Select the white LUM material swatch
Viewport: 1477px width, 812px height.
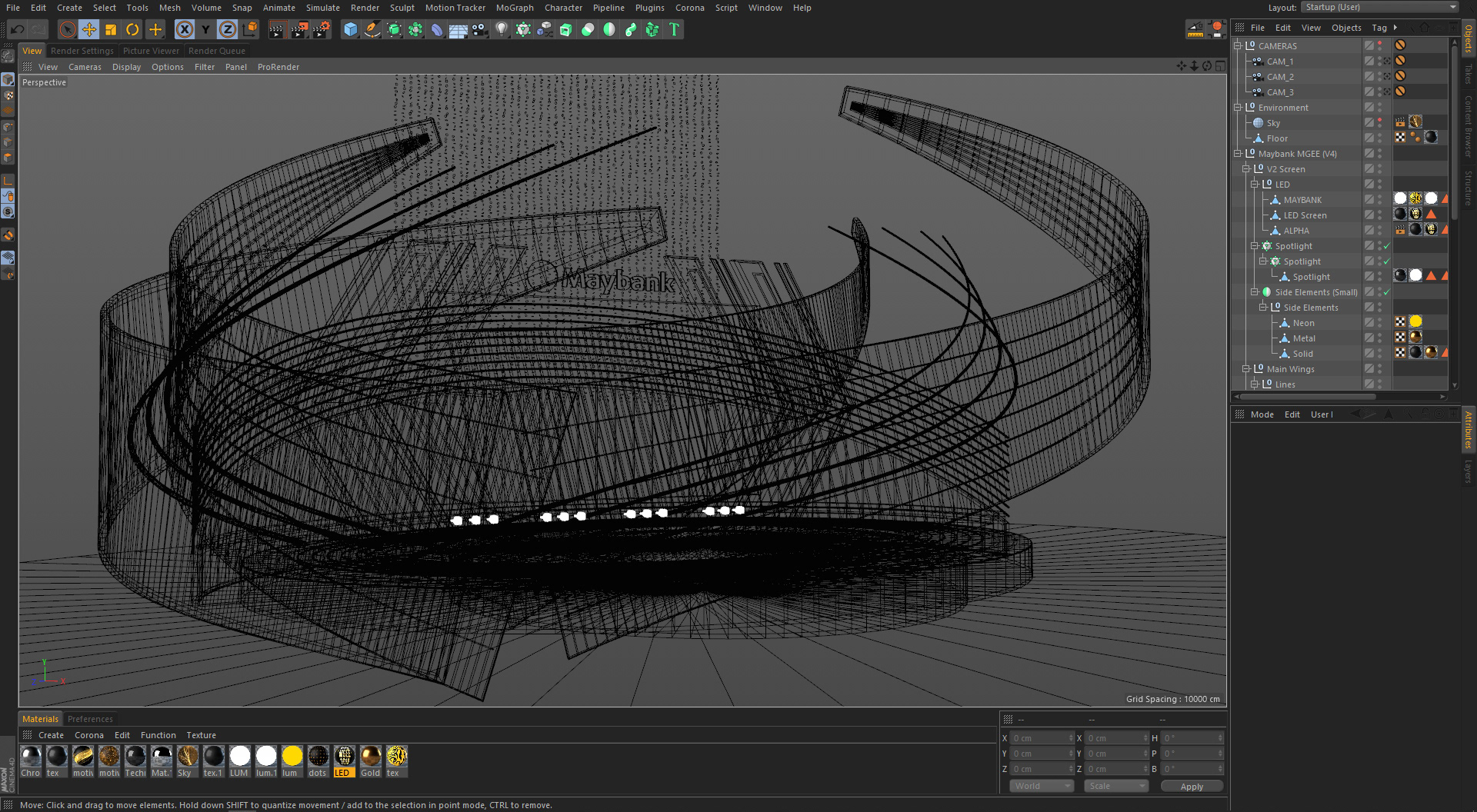click(240, 760)
